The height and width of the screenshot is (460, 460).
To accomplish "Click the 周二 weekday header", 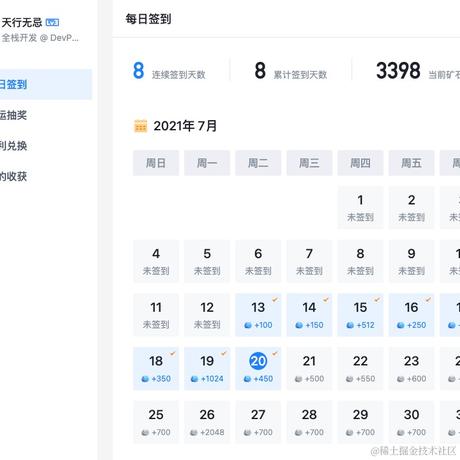I will click(258, 163).
